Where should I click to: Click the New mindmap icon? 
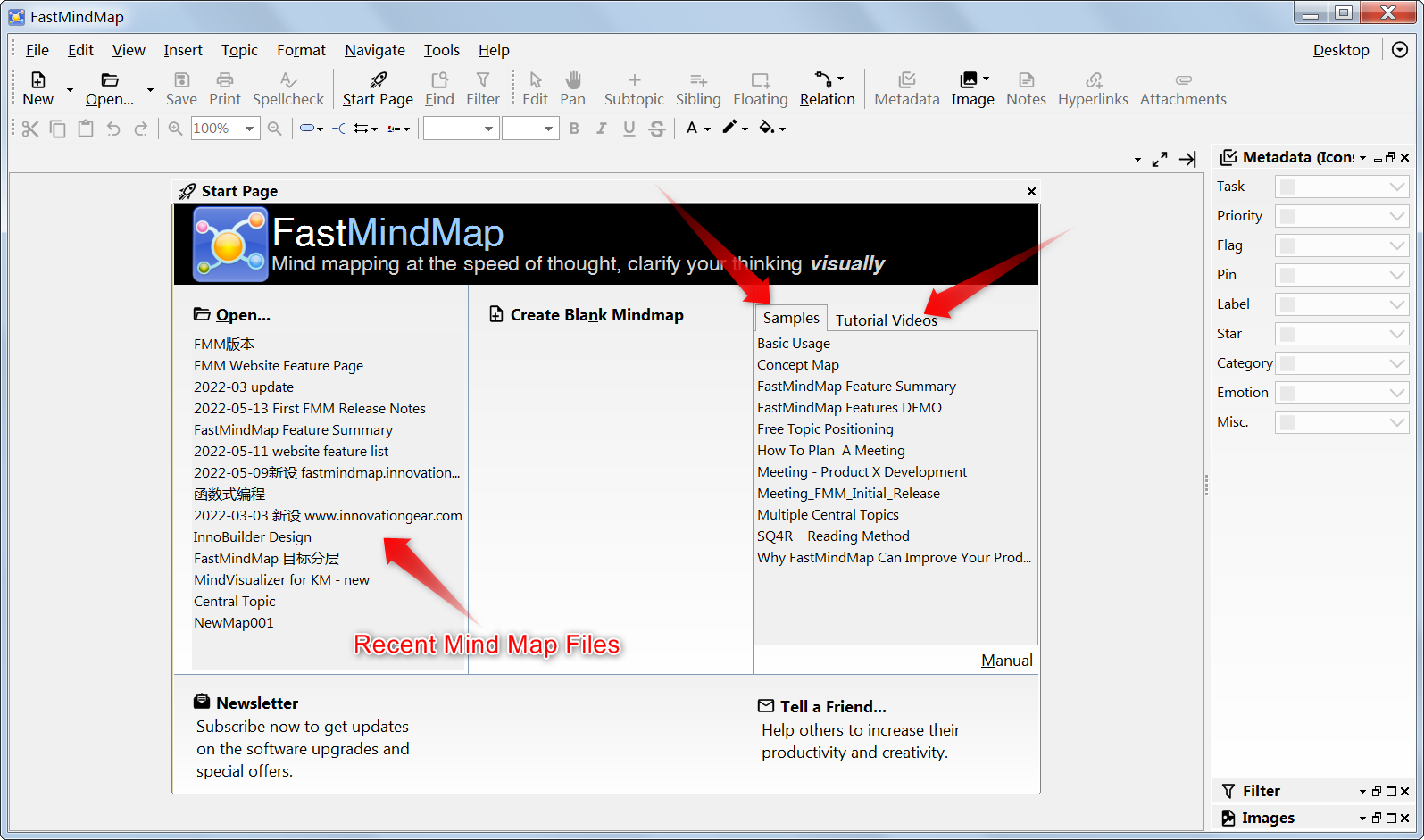click(x=37, y=80)
